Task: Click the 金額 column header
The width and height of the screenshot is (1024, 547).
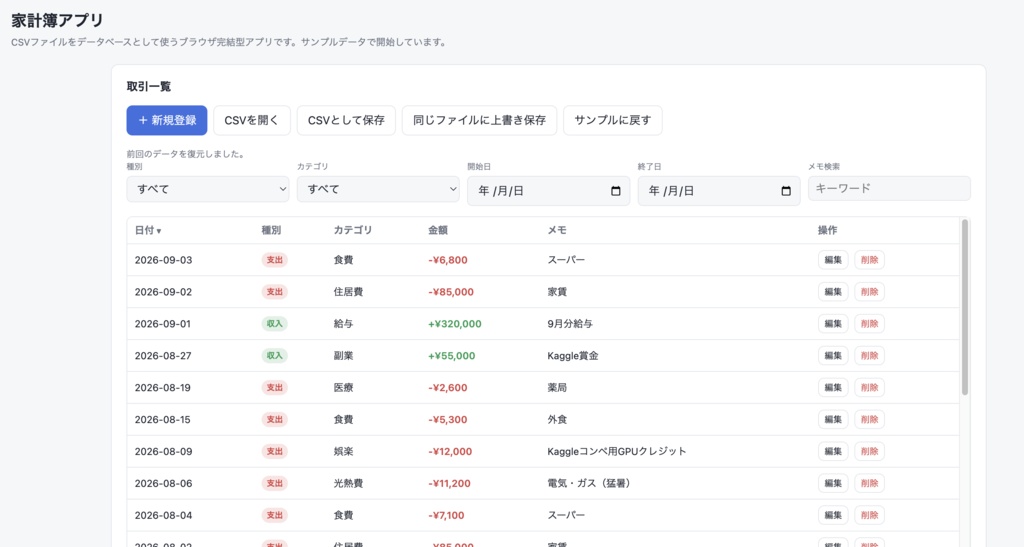Action: coord(438,230)
